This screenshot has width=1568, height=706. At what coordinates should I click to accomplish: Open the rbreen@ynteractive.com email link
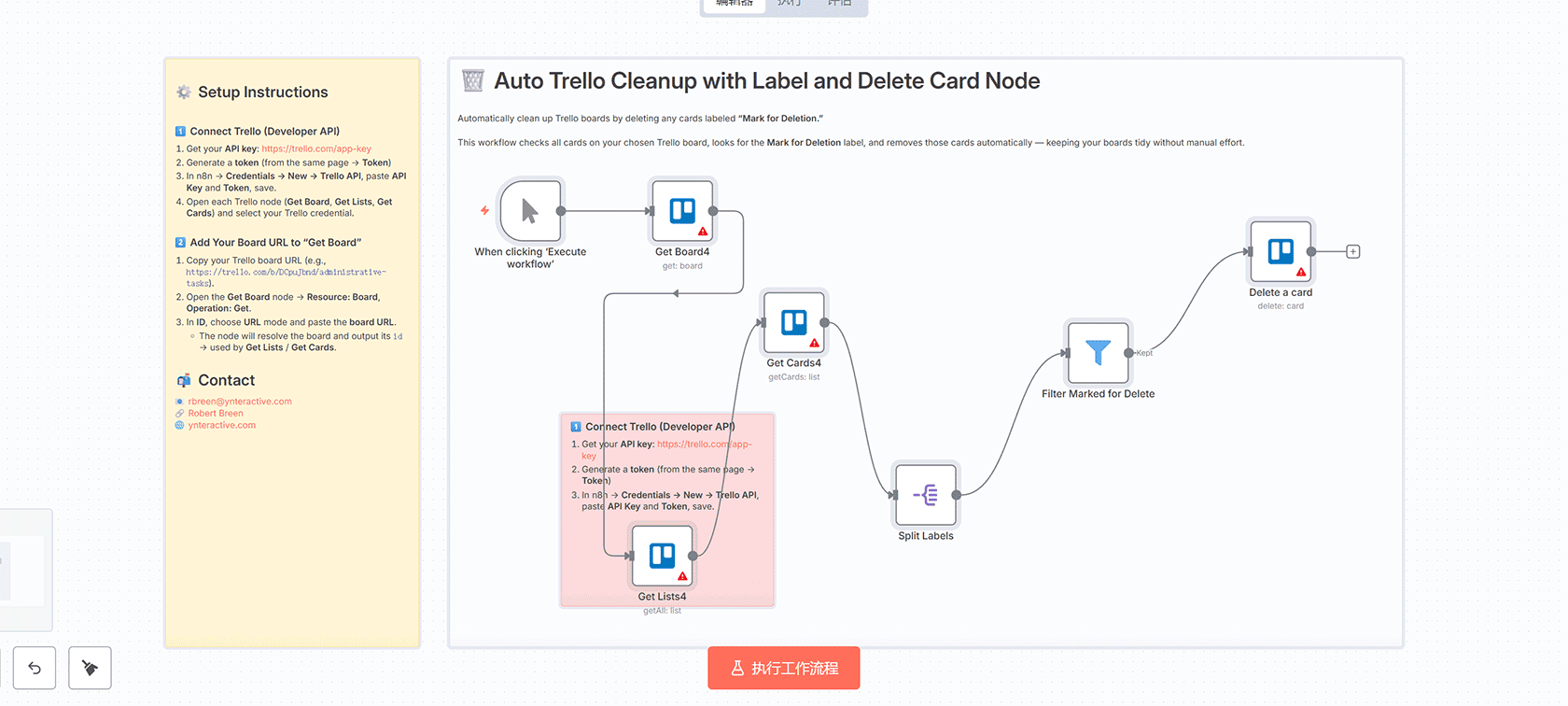pyautogui.click(x=240, y=402)
